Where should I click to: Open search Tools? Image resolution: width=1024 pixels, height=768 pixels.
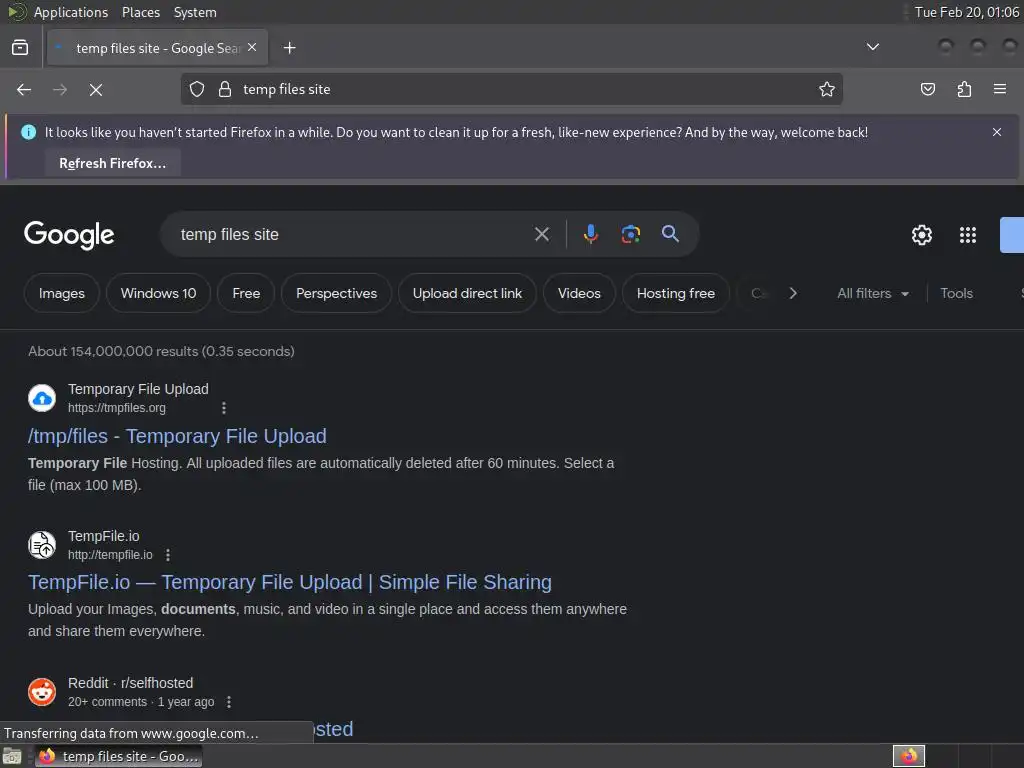956,293
